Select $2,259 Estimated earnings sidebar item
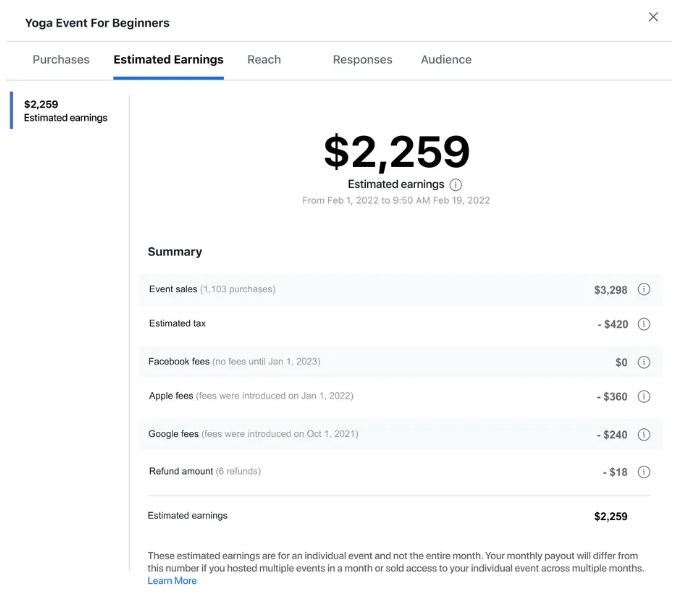Image resolution: width=673 pixels, height=597 pixels. (65, 111)
